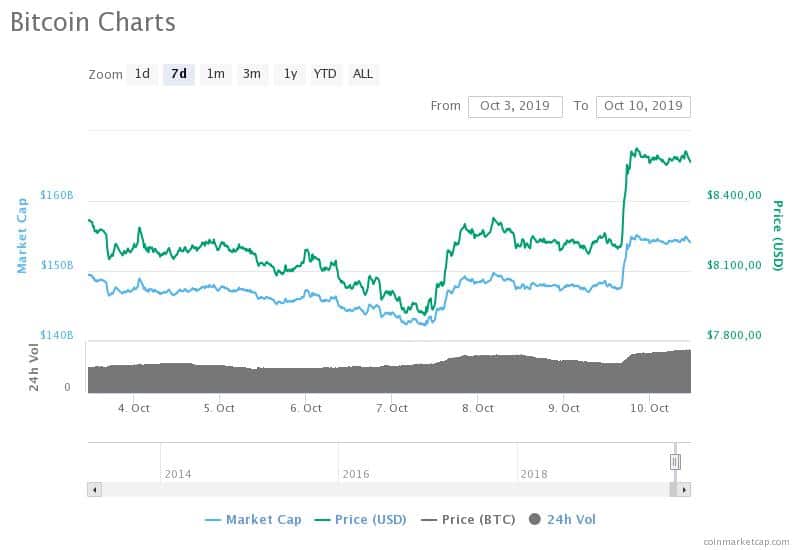The image size is (800, 550).
Task: Select the 1d zoom range
Action: [x=142, y=74]
